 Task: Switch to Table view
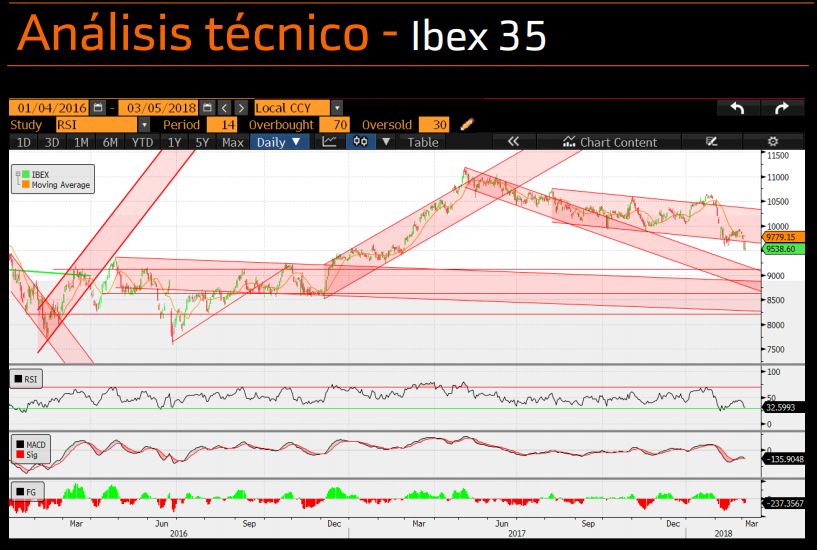[x=423, y=142]
